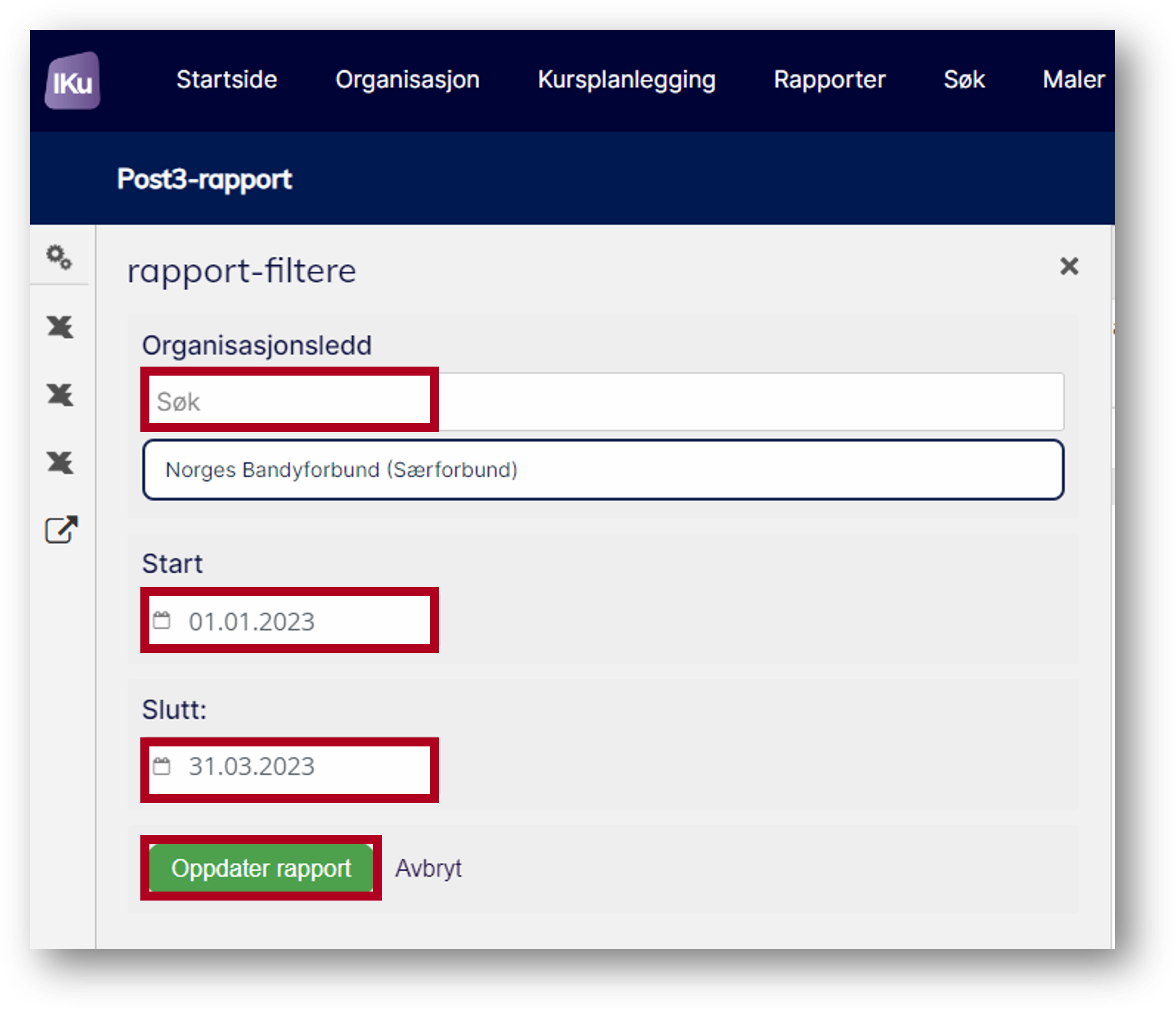The width and height of the screenshot is (1176, 1010).
Task: Open the Organisasjon menu
Action: click(407, 80)
